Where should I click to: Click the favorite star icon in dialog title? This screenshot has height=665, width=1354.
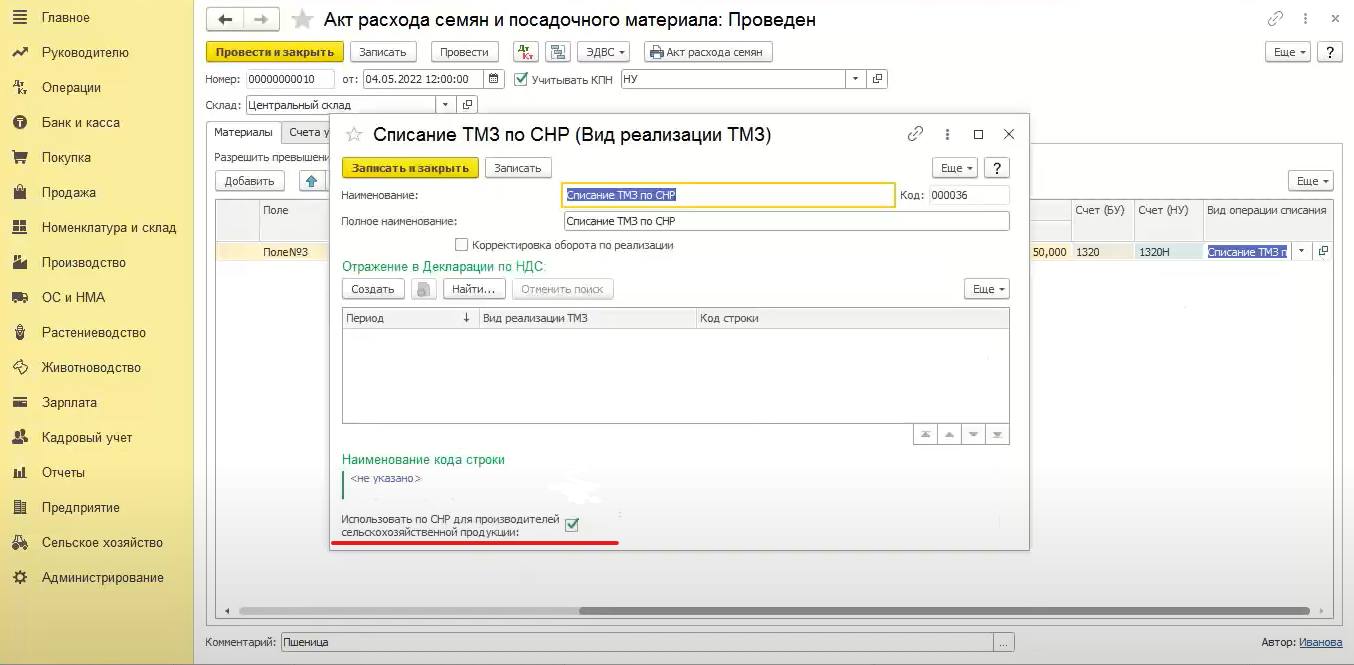tap(353, 134)
